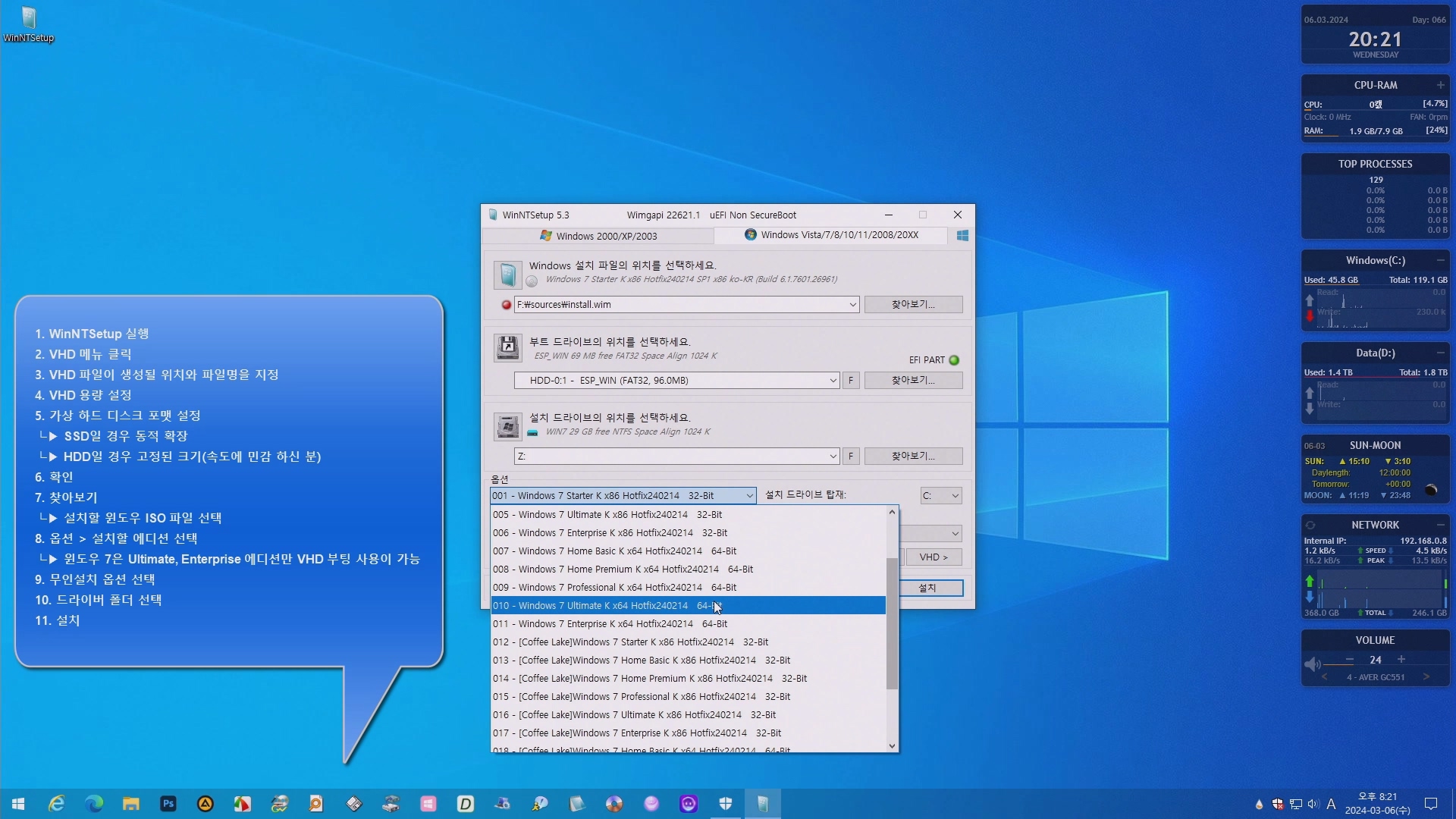Select the Windows Vista/7/8/10/11/2008/20XX tab
This screenshot has width=1456, height=819.
click(x=831, y=235)
